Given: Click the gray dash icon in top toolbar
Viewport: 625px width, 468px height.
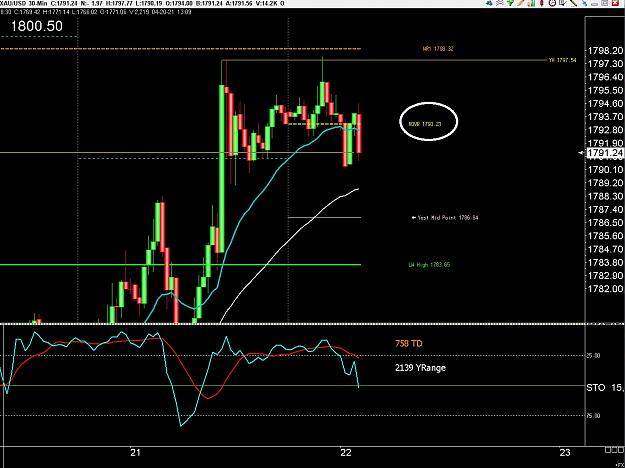Looking at the screenshot, I should tap(594, 4).
